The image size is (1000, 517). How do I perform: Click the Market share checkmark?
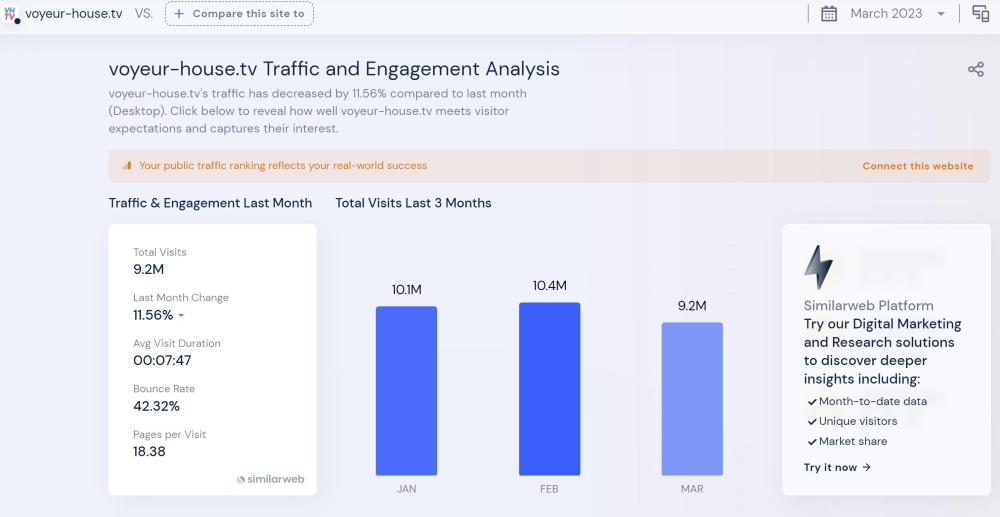812,442
